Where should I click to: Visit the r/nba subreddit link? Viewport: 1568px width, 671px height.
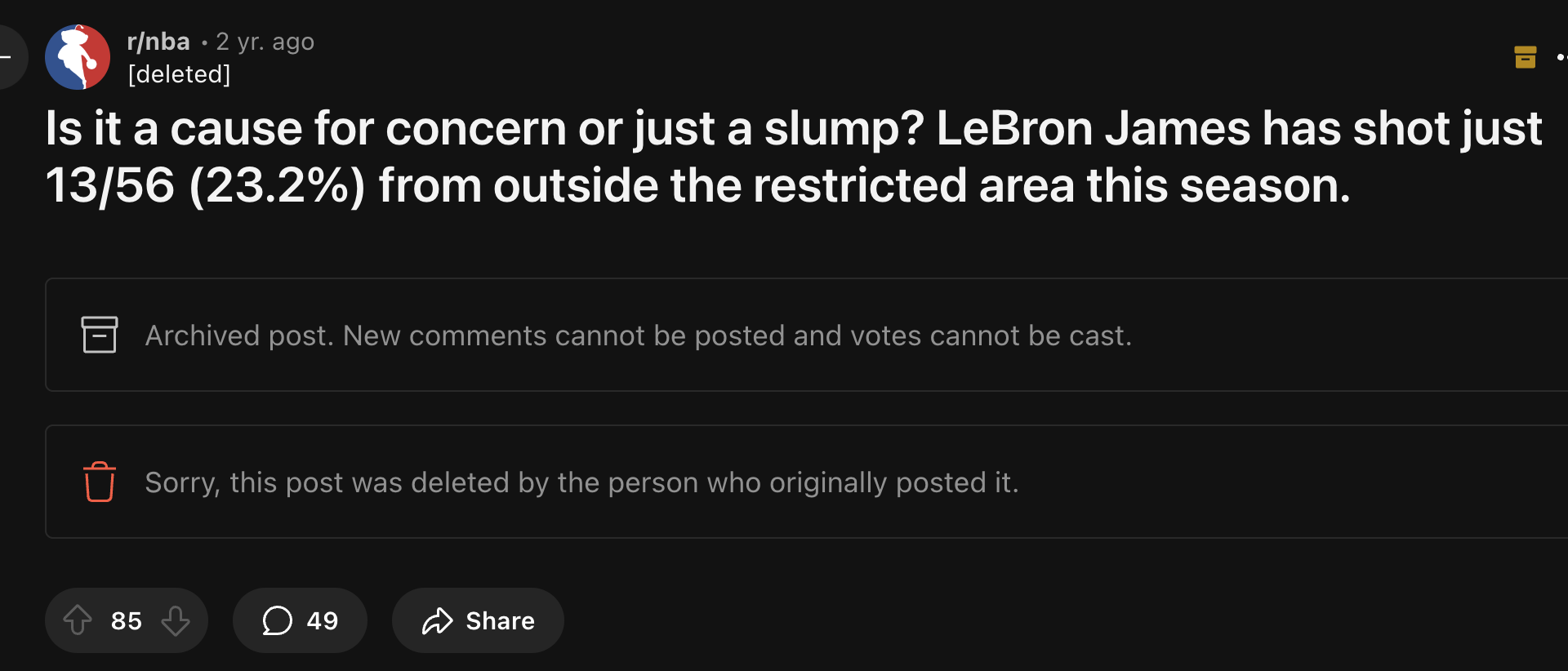tap(158, 41)
